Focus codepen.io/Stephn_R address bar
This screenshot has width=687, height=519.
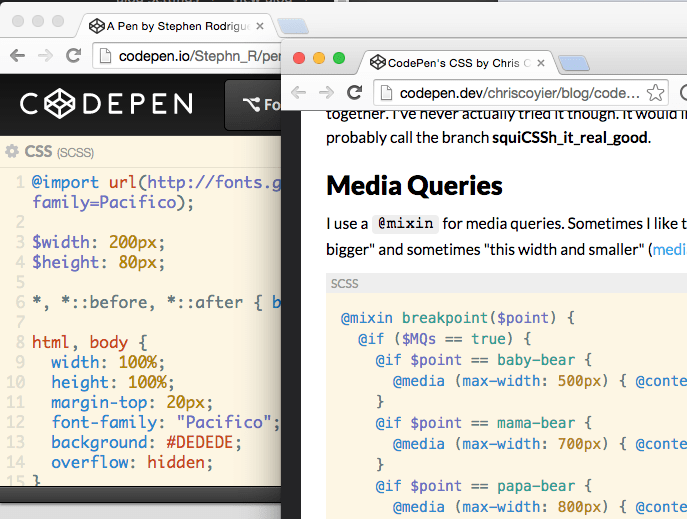click(187, 56)
